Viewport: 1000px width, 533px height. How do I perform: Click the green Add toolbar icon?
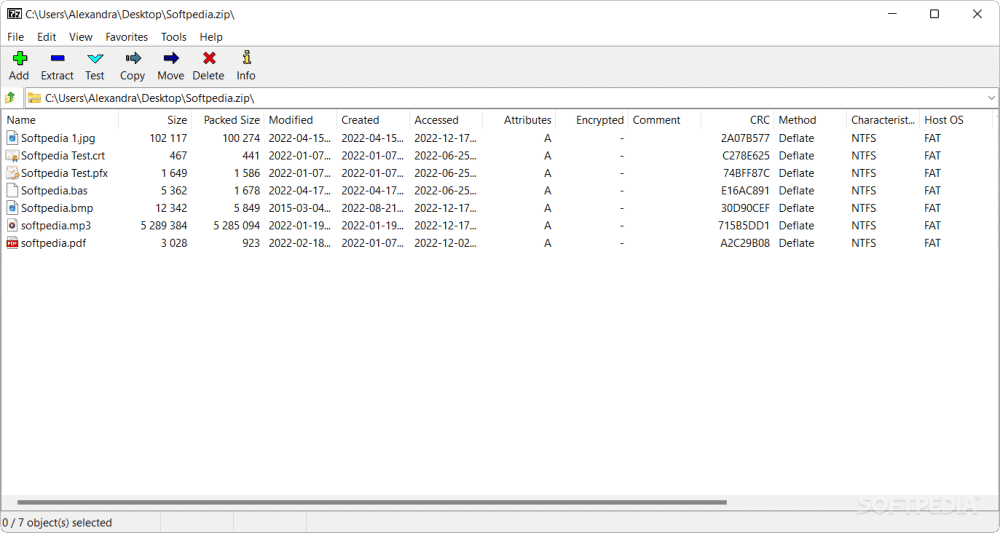[19, 59]
